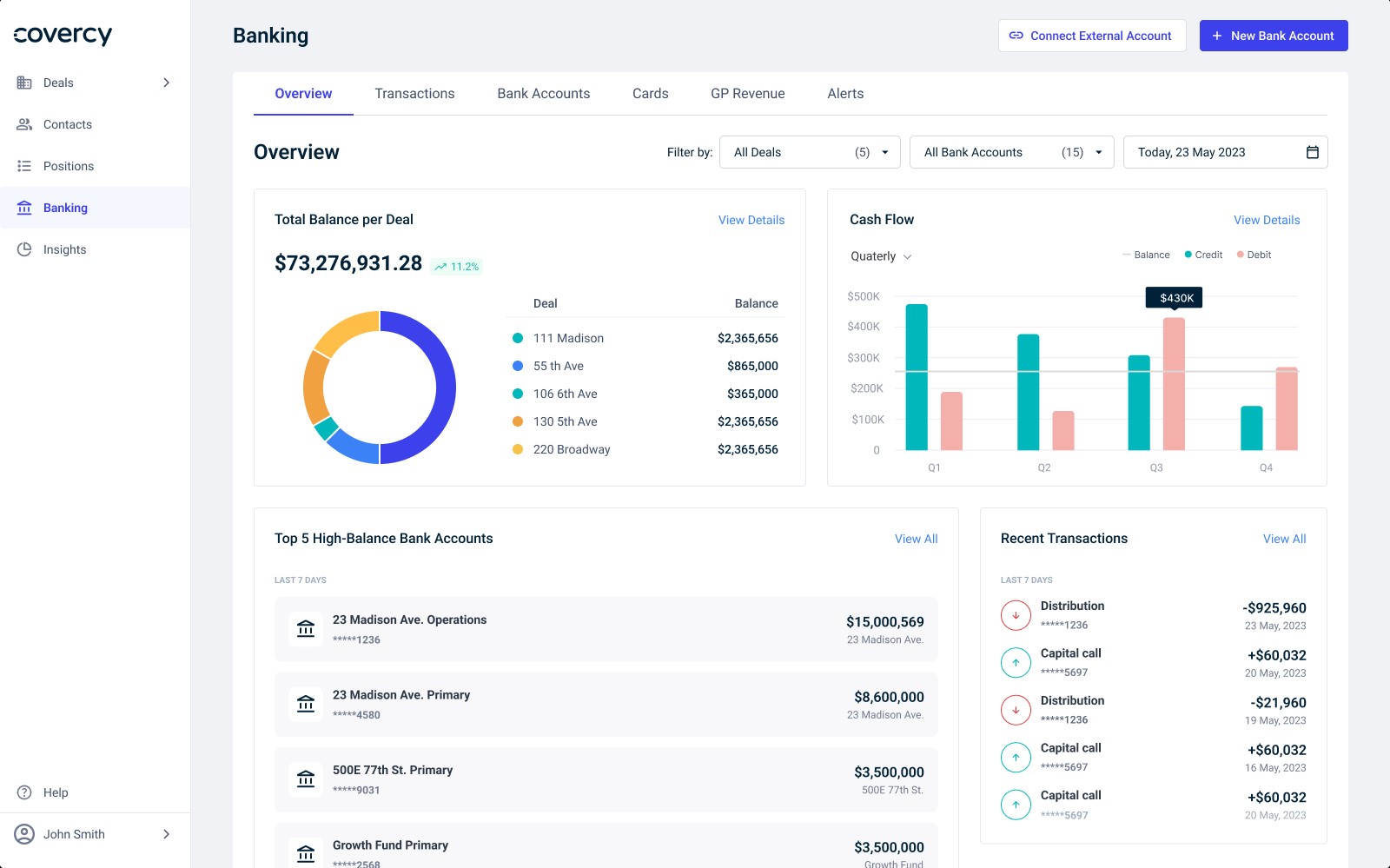1390x868 pixels.
Task: Open the All Deals dropdown filter
Action: pyautogui.click(x=809, y=151)
